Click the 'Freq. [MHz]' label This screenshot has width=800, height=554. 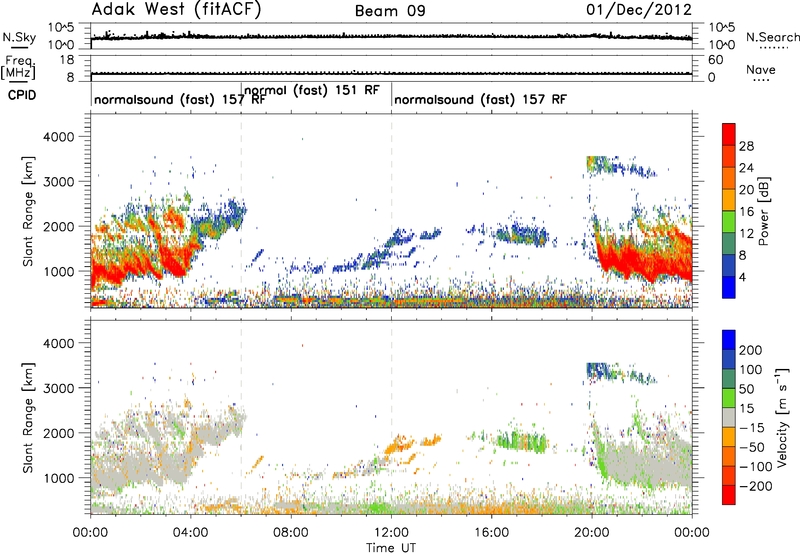(19, 68)
